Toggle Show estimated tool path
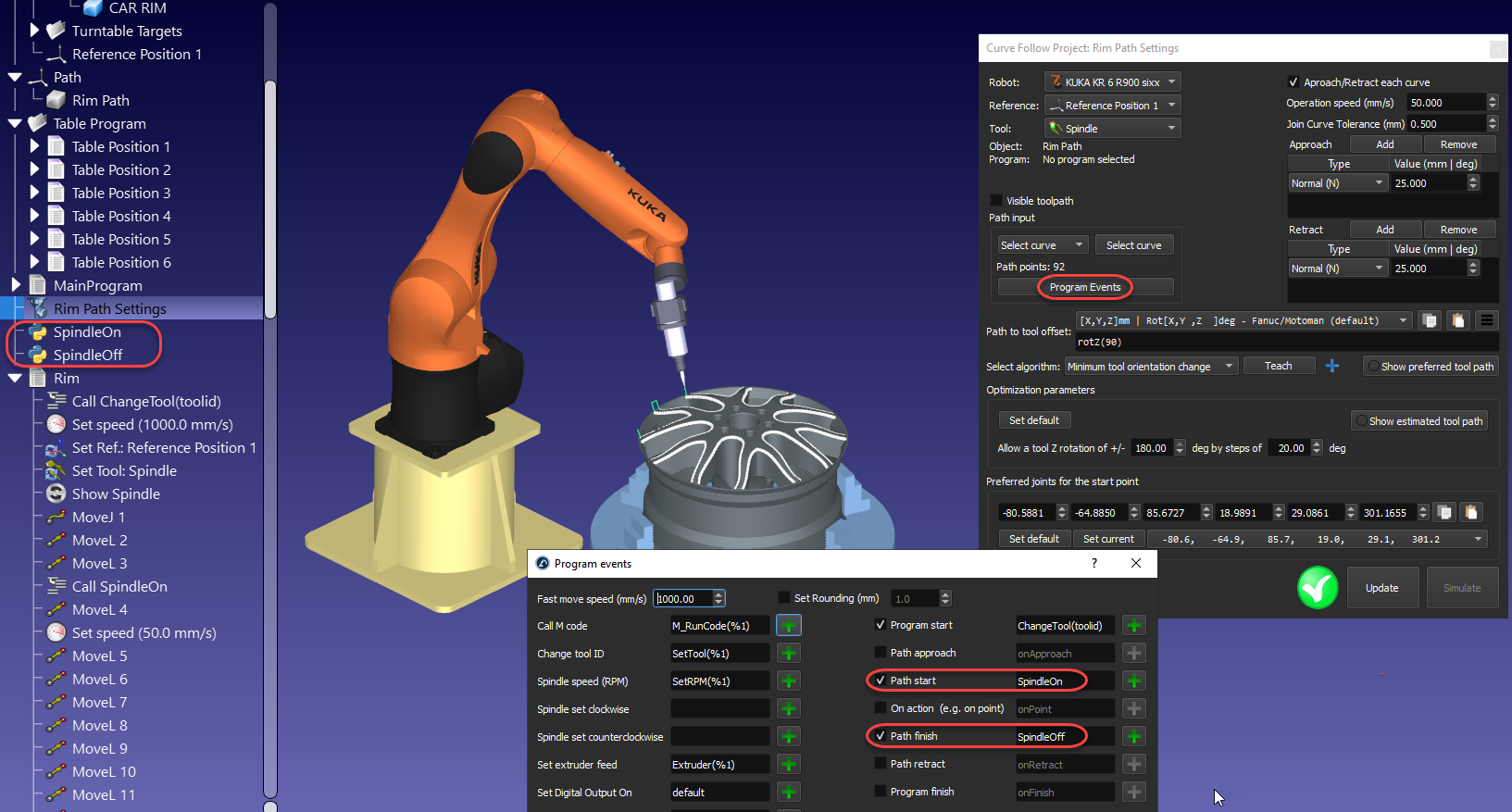1512x812 pixels. (x=1419, y=420)
